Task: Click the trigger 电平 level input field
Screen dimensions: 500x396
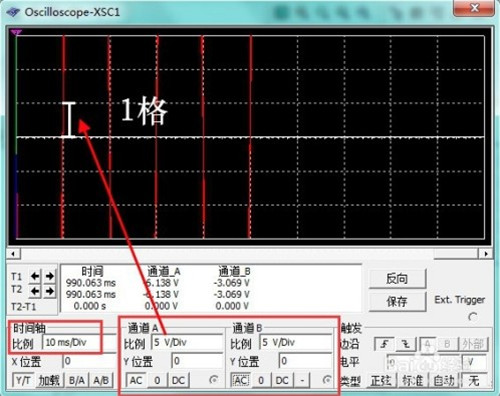Action: [x=423, y=362]
